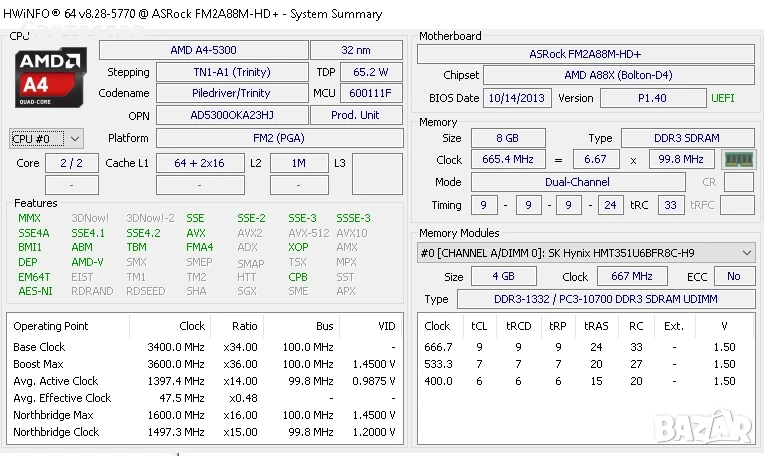Click the ECC value box showing No

[x=734, y=277]
